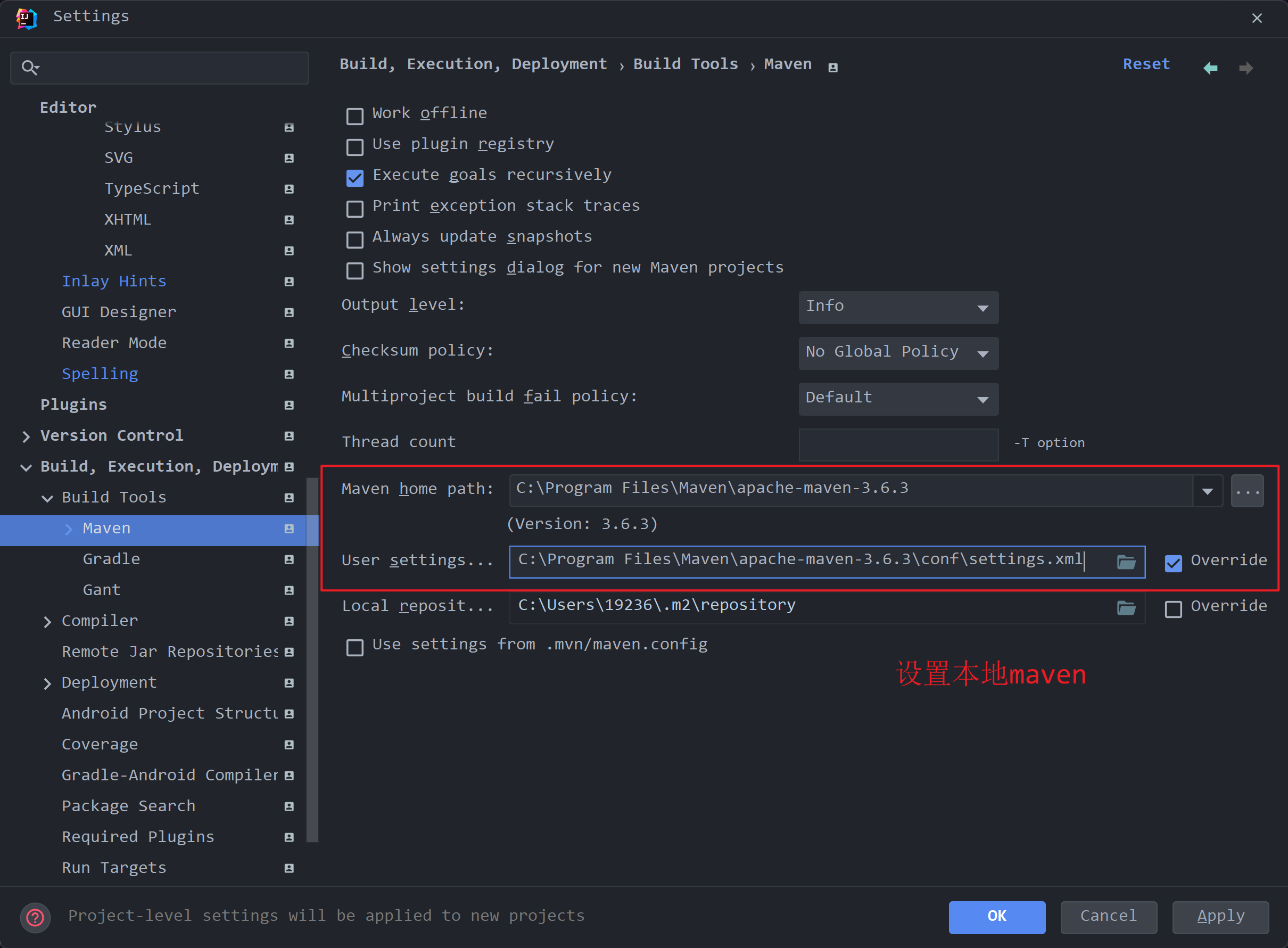Screen dimensions: 1288x948
Task: Click the Reset link
Action: coord(1146,64)
